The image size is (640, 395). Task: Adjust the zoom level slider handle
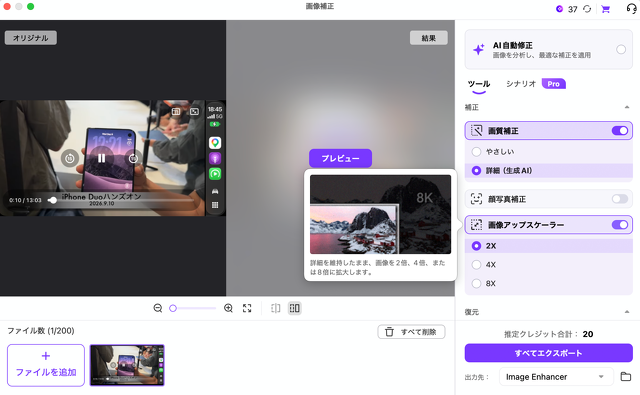(173, 308)
